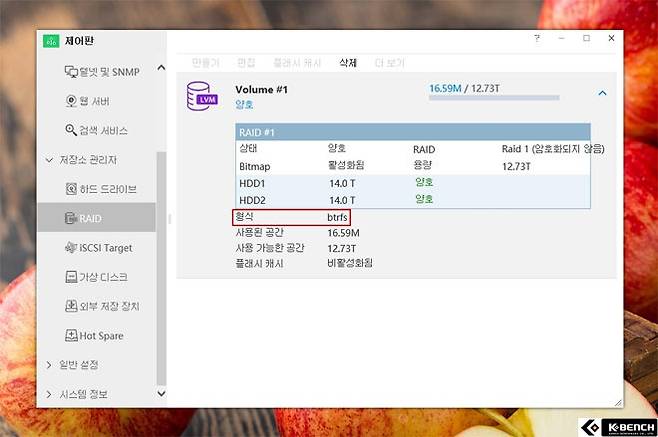Screen dimensions: 658x437
Task: Open the 웹 서버 page
Action: (90, 100)
